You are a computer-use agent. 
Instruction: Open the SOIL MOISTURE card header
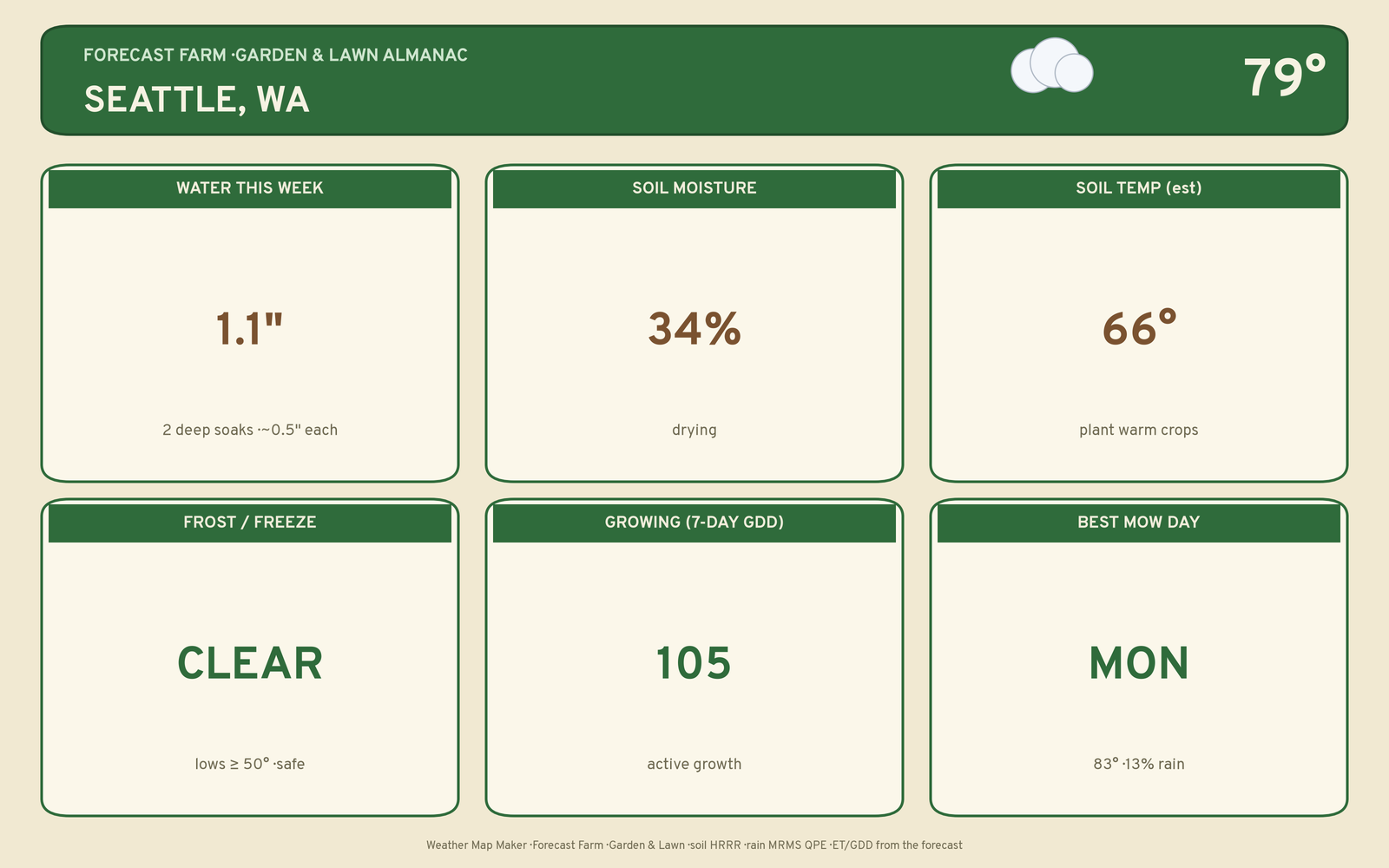(x=694, y=188)
